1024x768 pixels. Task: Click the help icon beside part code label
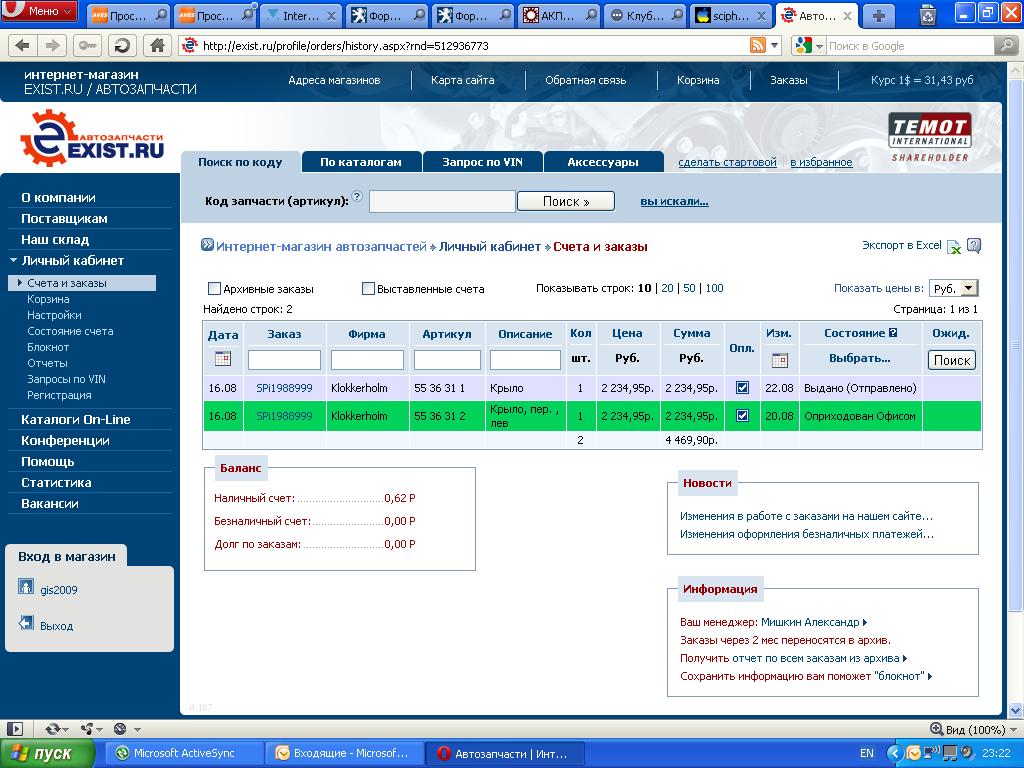[357, 197]
